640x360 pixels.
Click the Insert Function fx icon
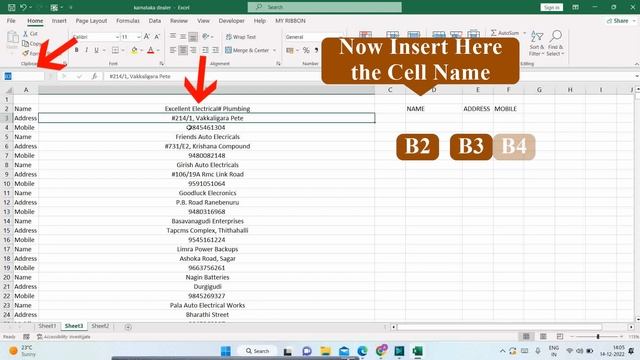94,76
